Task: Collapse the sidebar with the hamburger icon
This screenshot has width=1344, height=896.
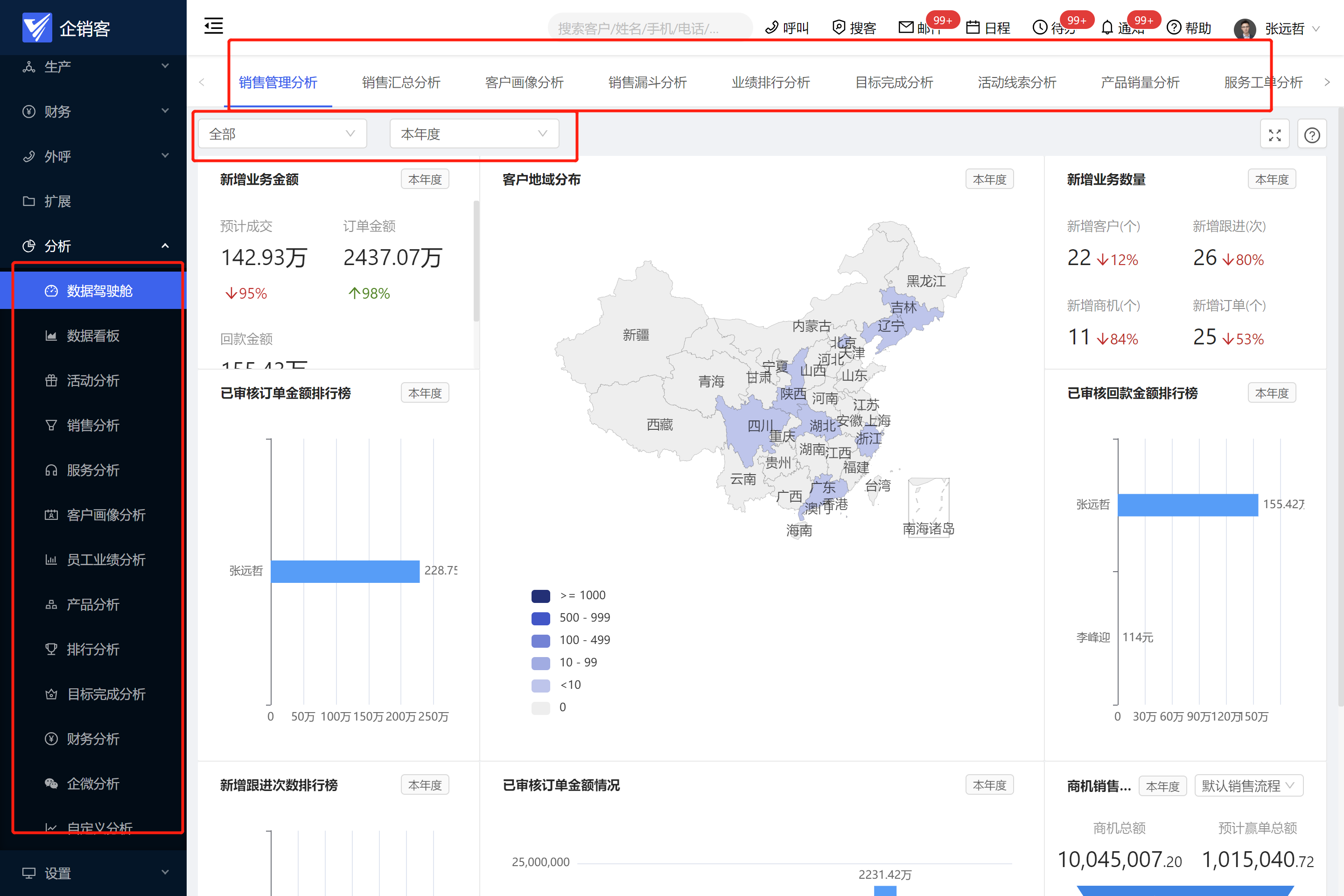Action: click(x=213, y=26)
